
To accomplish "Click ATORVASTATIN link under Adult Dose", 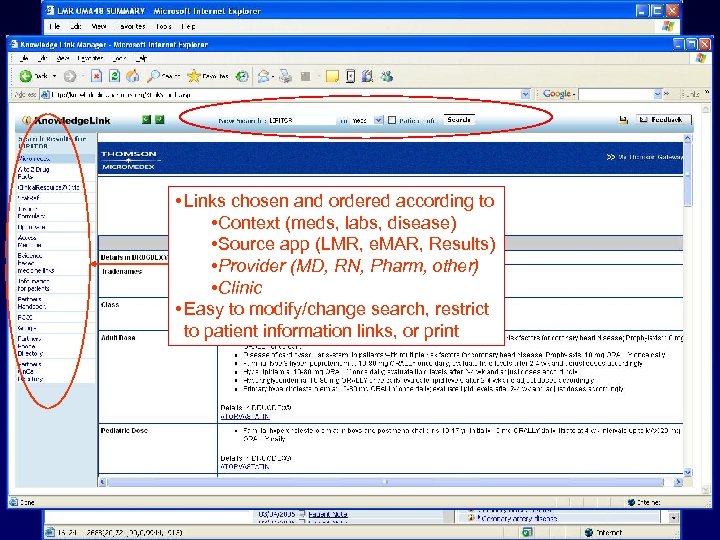I will (245, 416).
